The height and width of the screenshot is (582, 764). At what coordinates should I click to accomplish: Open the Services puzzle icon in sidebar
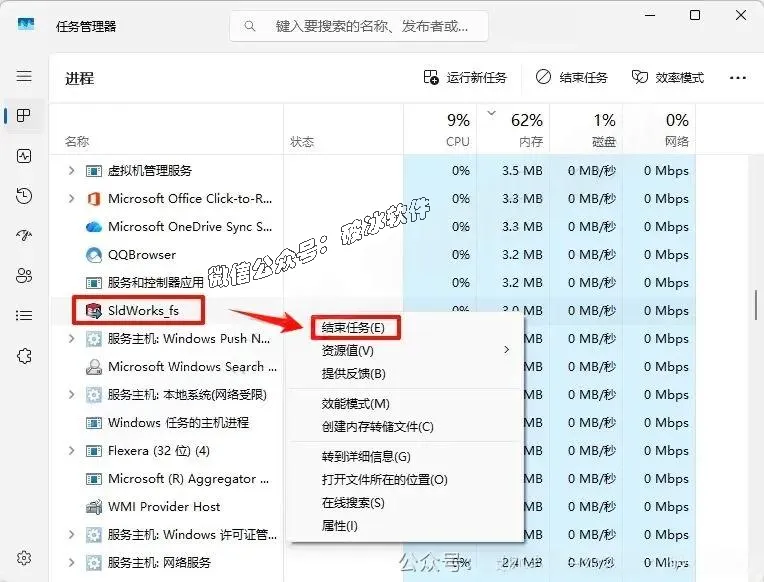(x=24, y=356)
